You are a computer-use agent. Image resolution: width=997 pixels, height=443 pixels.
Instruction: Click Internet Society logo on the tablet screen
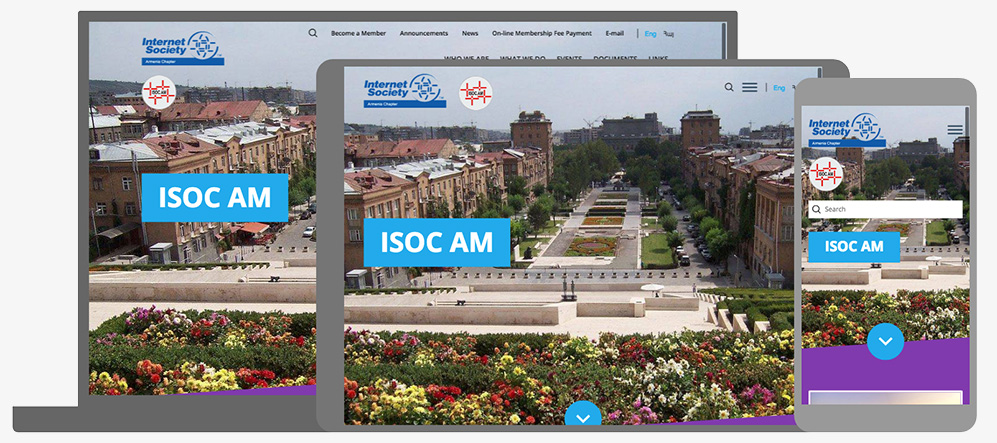coord(405,91)
